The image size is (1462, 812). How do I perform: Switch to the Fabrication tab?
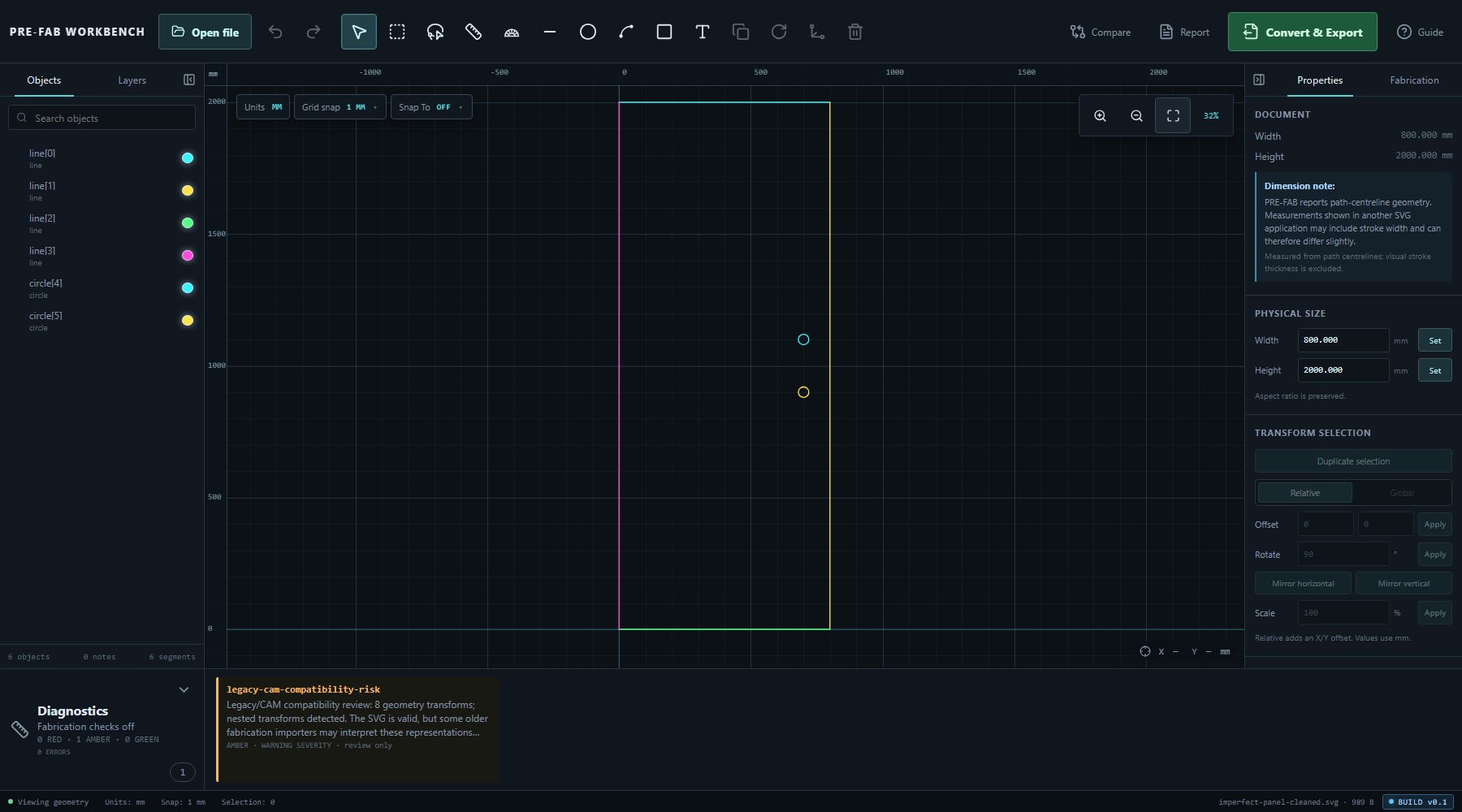[x=1414, y=80]
